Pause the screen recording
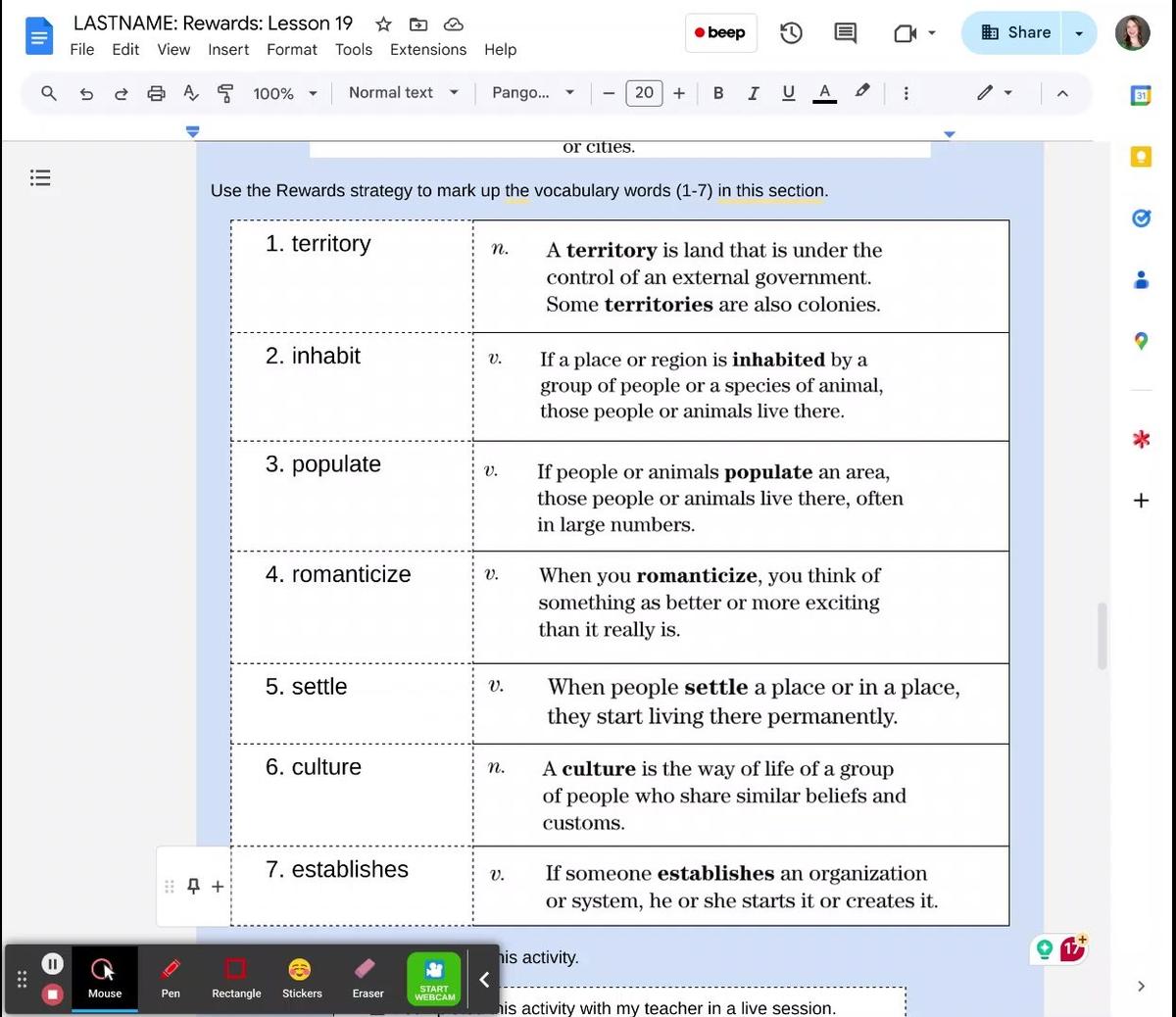The image size is (1176, 1017). (53, 964)
